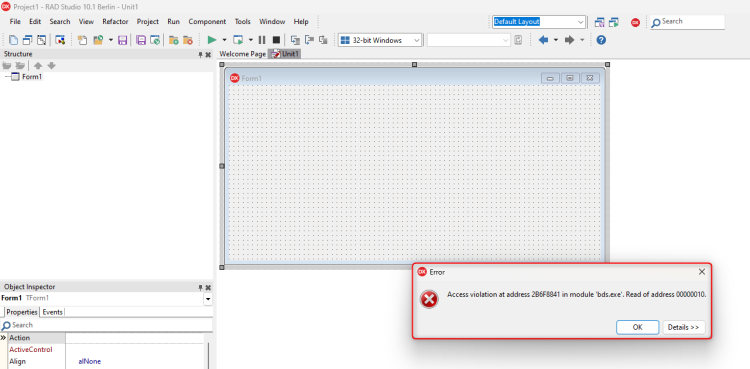Click the red Embarcadero icon near Search
Viewport: 750px width, 369px height.
pyautogui.click(x=635, y=22)
